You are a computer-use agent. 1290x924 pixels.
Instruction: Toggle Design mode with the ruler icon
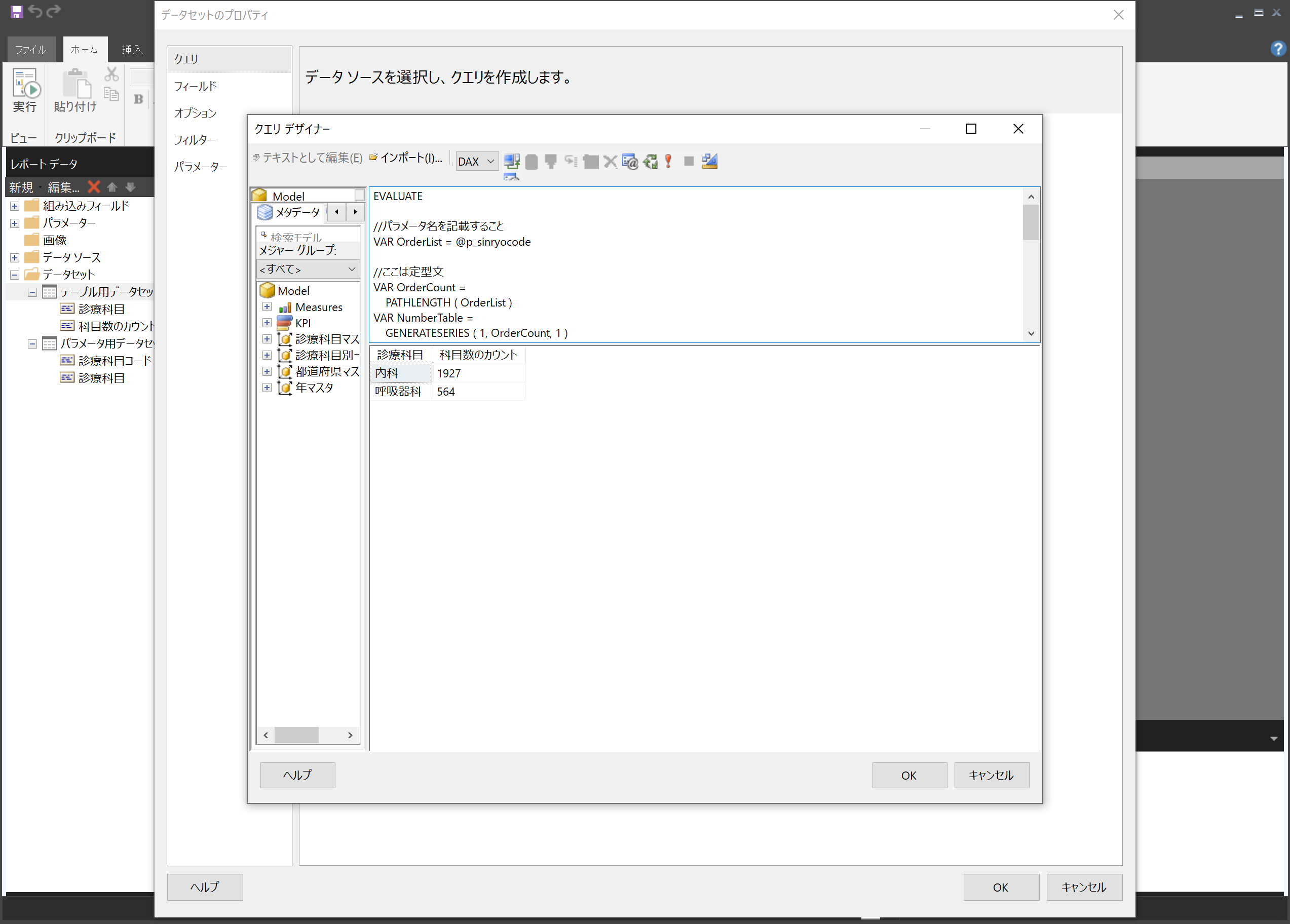[x=709, y=162]
